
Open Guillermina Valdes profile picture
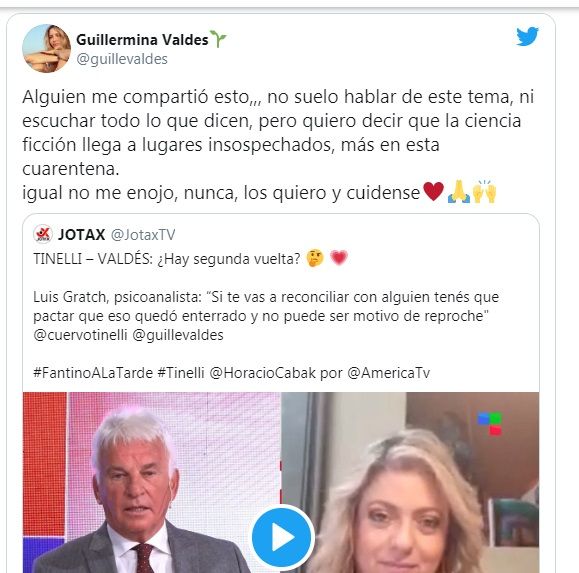(x=47, y=48)
